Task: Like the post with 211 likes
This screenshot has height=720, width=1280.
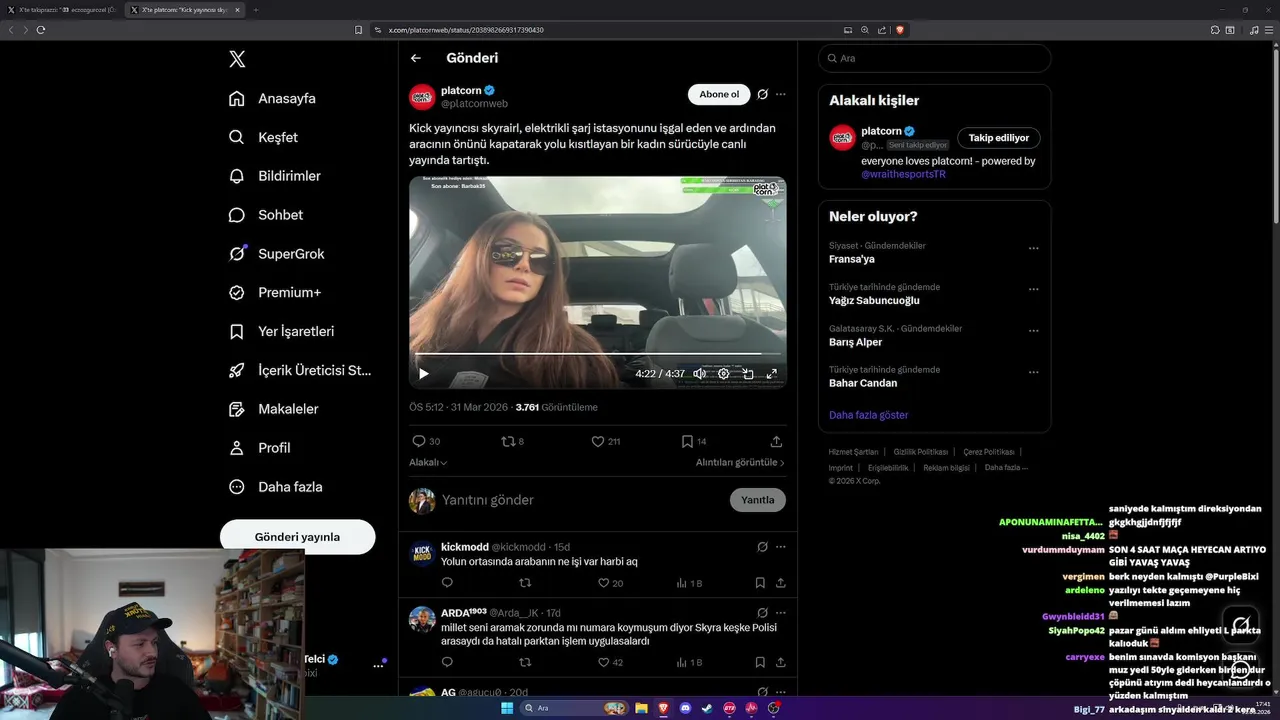Action: (606, 441)
